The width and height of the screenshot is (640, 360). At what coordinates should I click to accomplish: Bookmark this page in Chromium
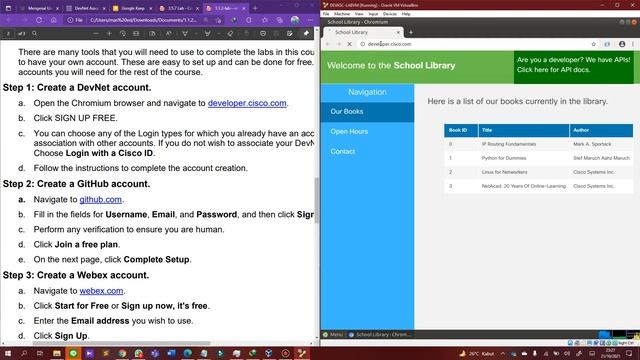click(x=593, y=44)
